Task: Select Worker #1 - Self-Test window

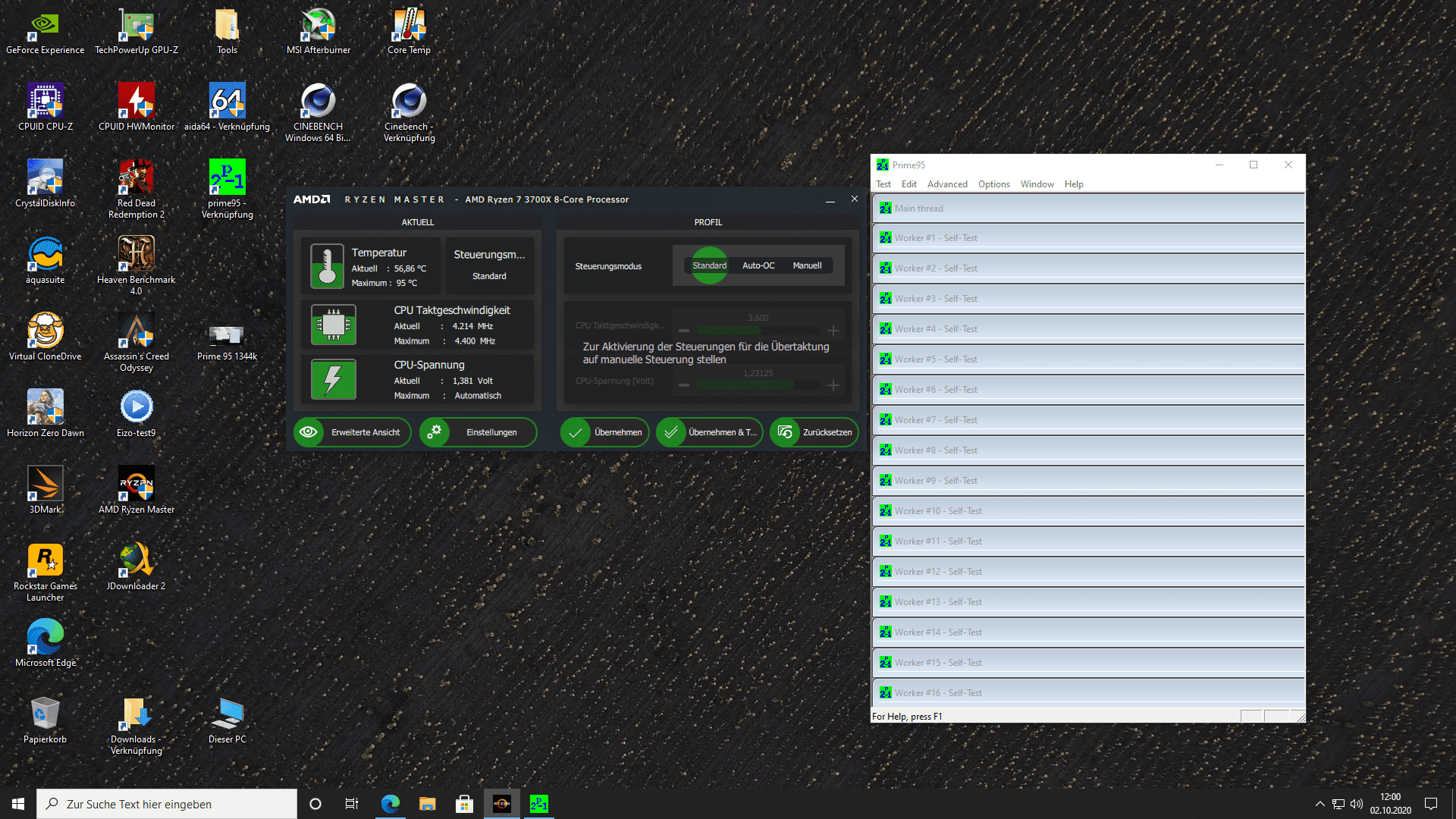Action: pos(1088,238)
